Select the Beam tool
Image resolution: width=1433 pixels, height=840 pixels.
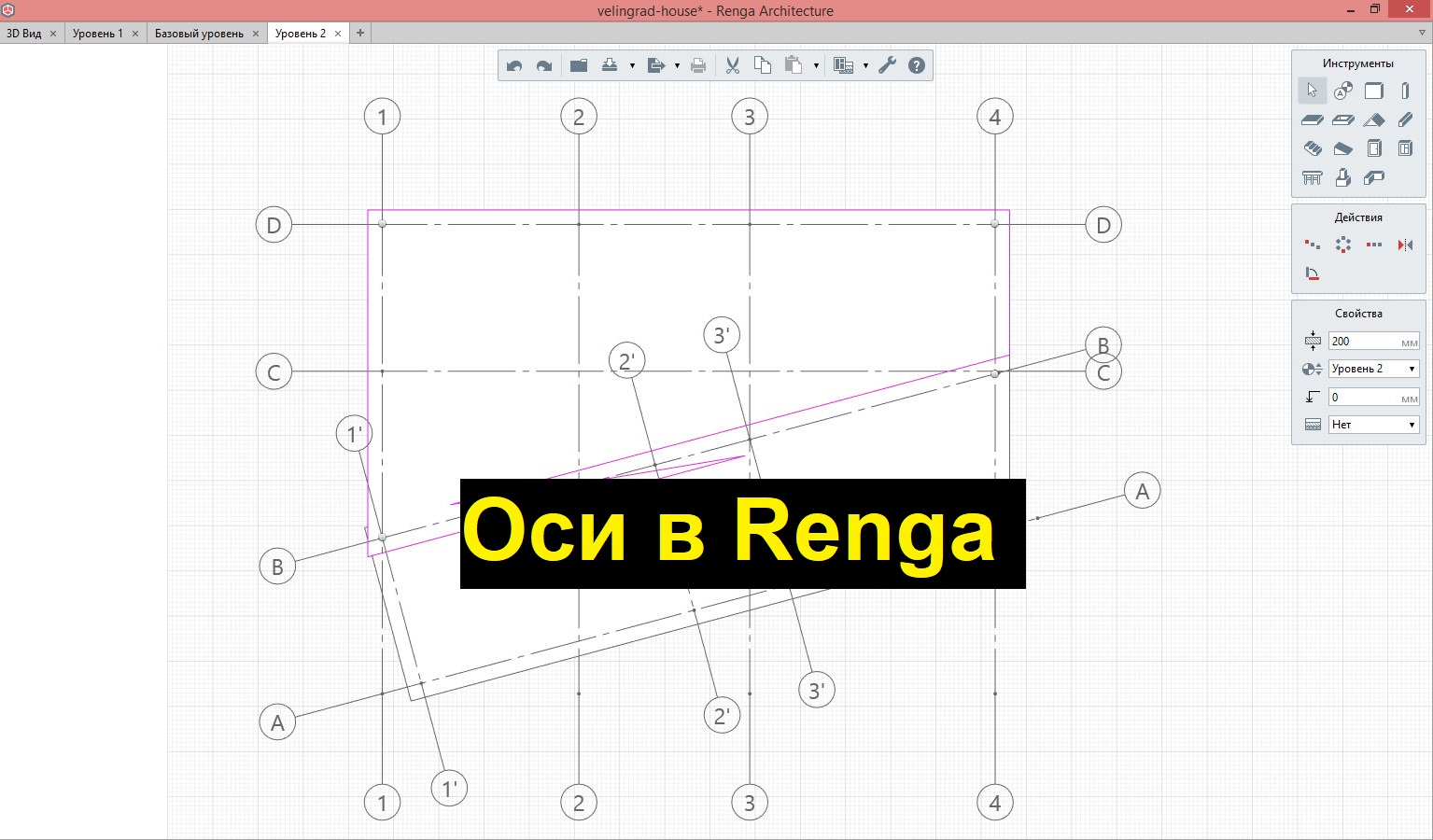pos(1405,119)
